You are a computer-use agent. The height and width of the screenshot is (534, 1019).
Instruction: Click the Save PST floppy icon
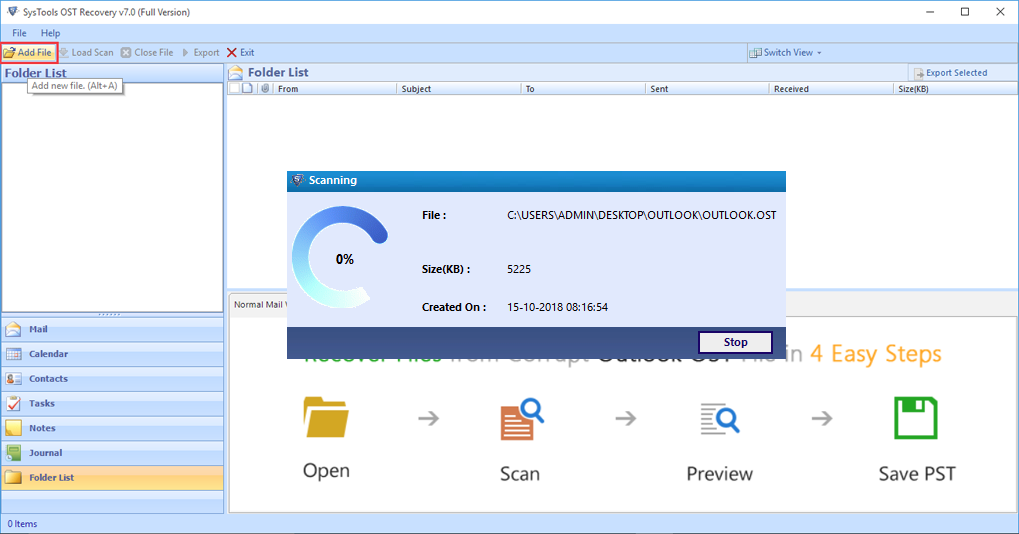click(x=916, y=418)
